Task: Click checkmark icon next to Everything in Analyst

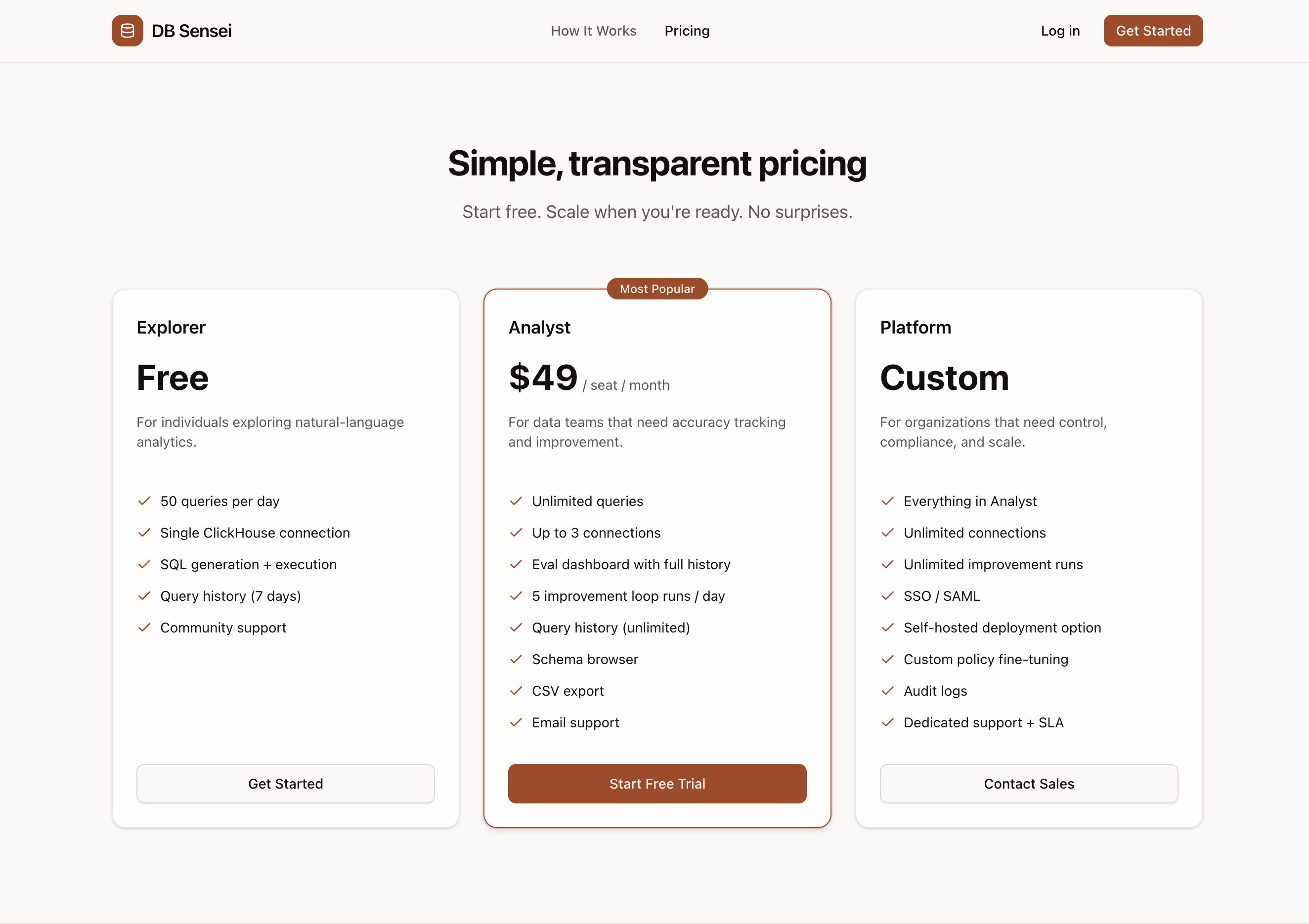Action: [888, 501]
